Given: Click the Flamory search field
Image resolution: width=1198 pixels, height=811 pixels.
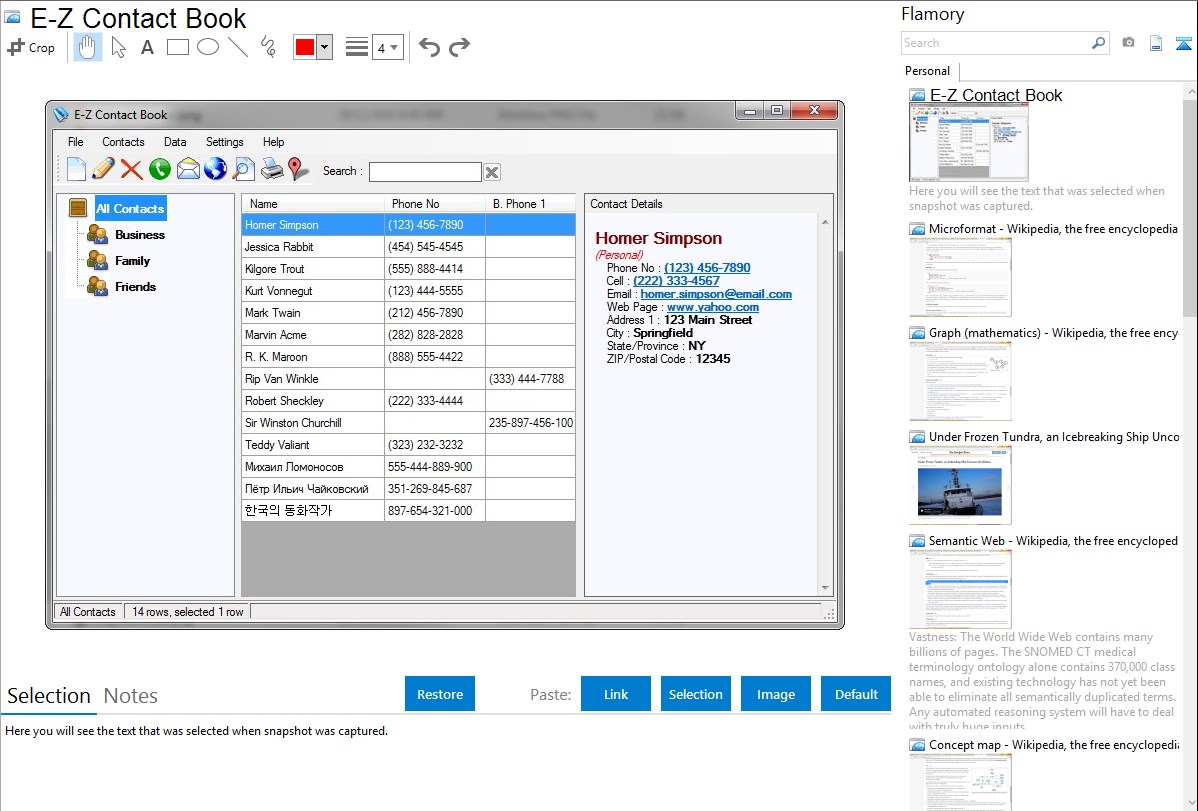Looking at the screenshot, I should pyautogui.click(x=995, y=44).
